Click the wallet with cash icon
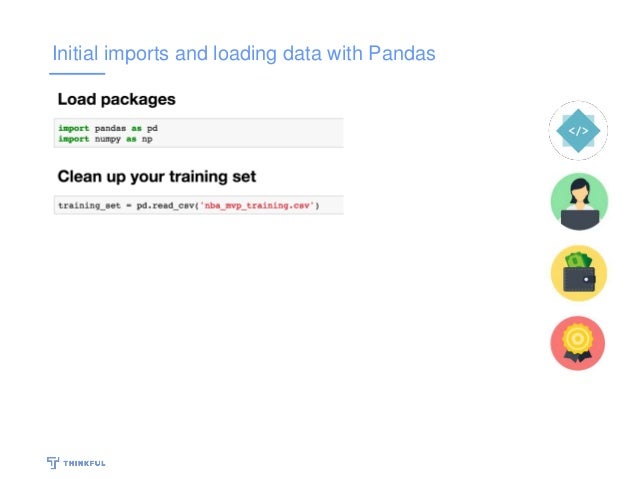 [579, 273]
